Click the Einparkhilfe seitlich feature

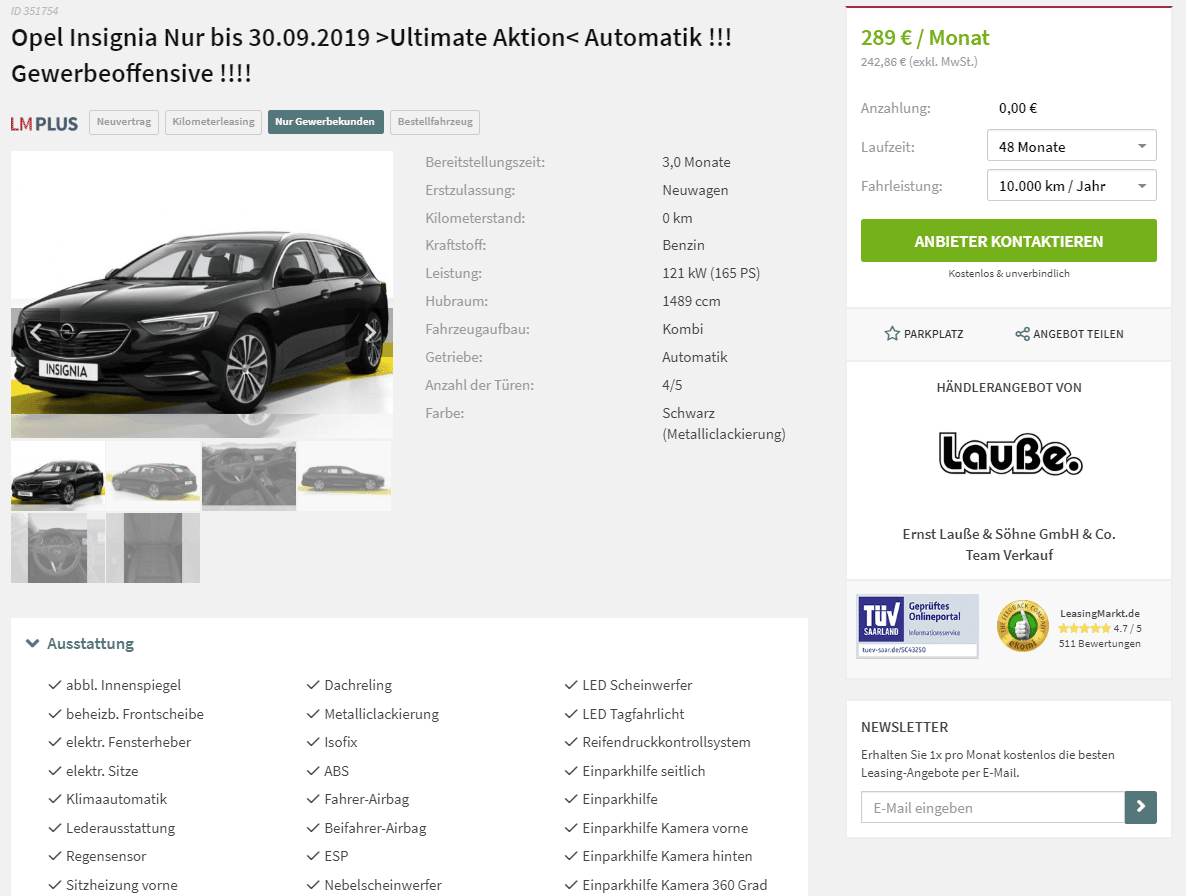click(x=644, y=770)
